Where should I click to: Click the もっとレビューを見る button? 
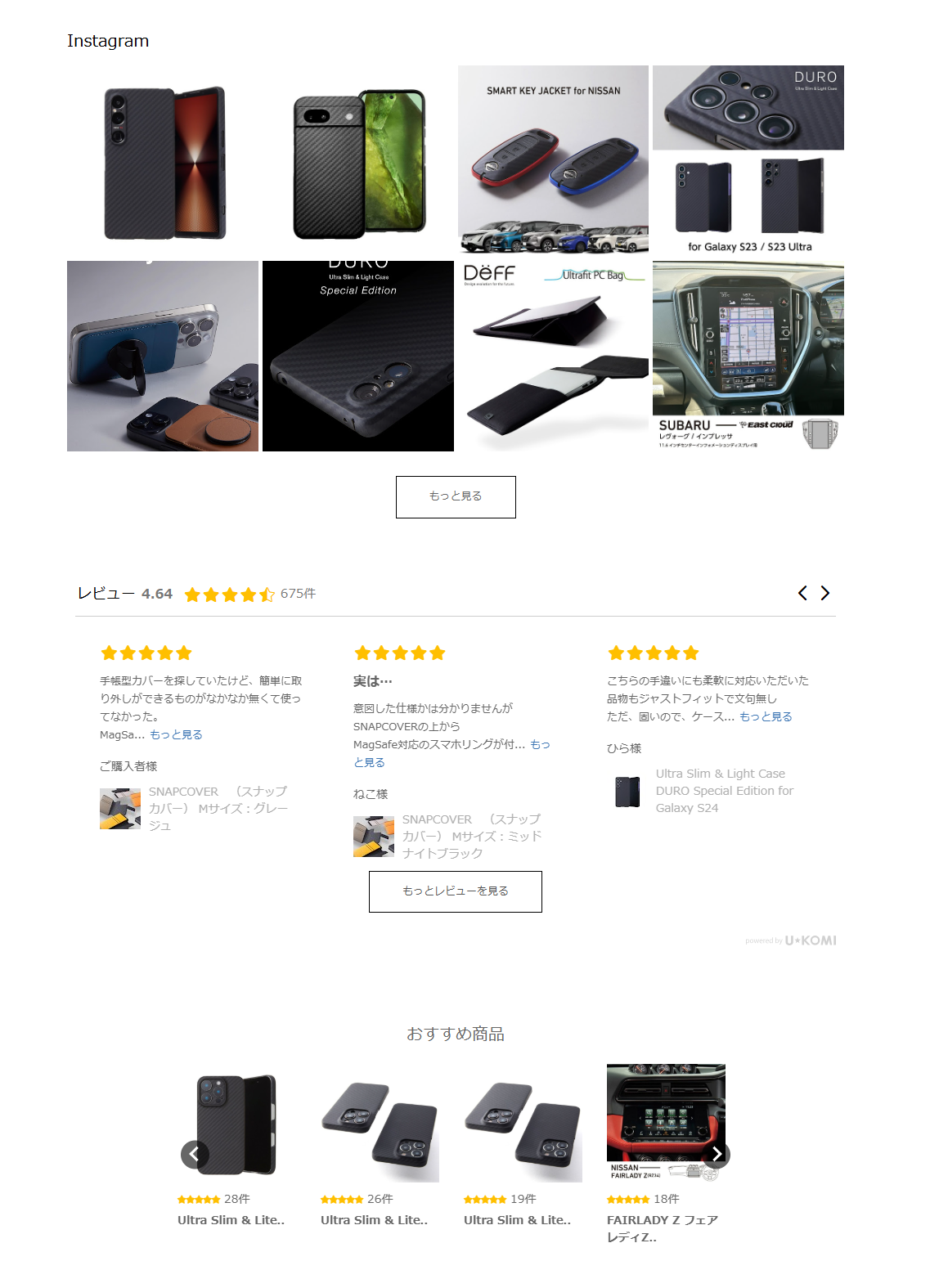[x=456, y=891]
